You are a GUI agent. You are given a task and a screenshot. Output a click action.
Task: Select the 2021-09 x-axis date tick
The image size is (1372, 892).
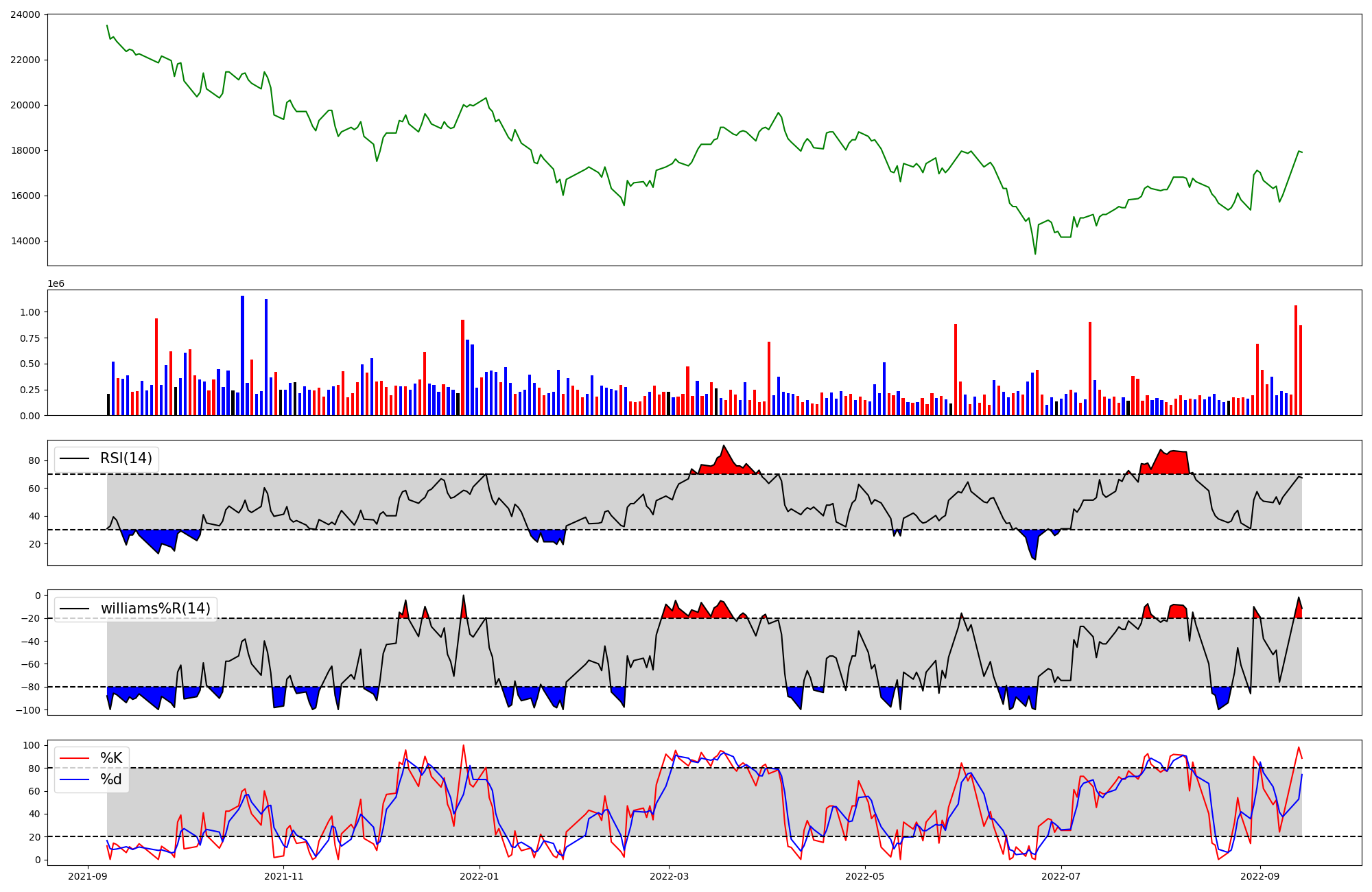87,876
